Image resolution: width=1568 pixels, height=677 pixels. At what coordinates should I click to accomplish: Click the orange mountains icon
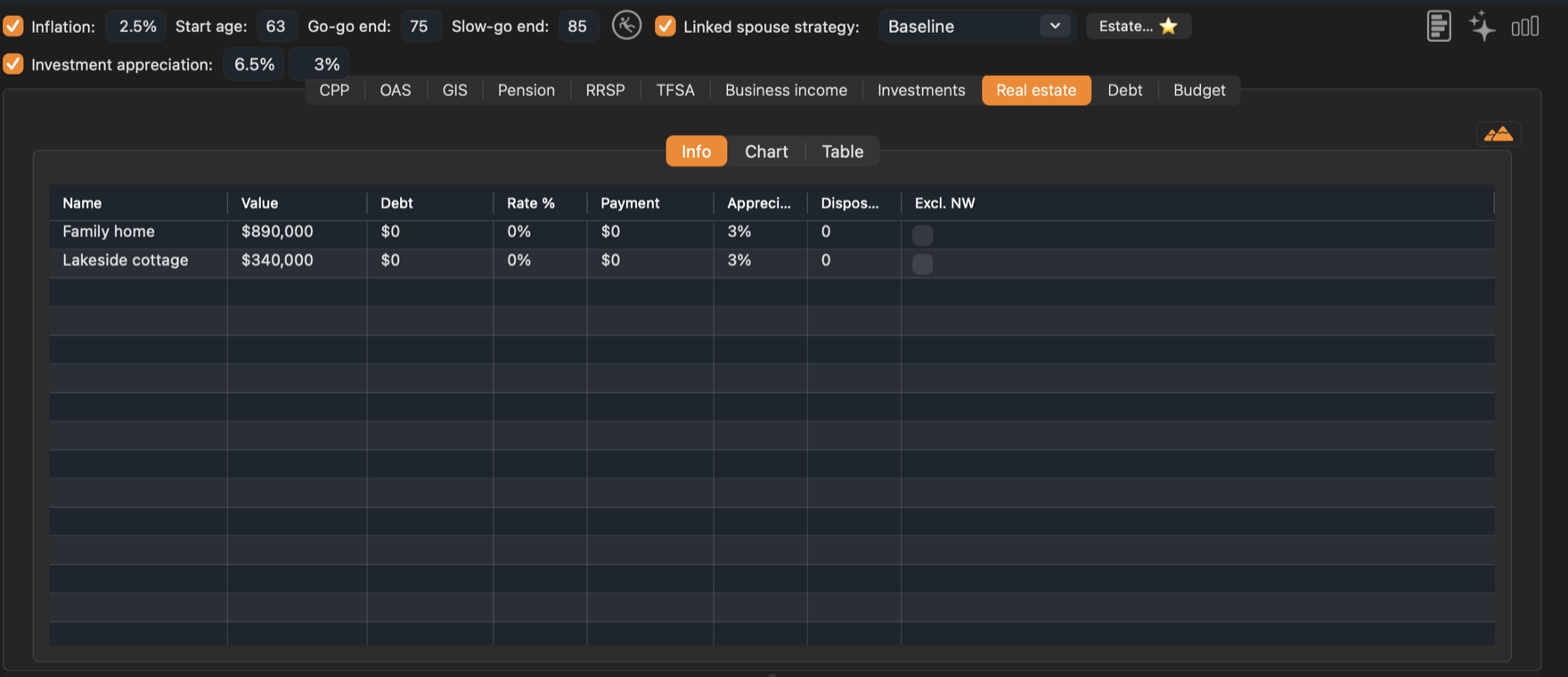tap(1499, 135)
